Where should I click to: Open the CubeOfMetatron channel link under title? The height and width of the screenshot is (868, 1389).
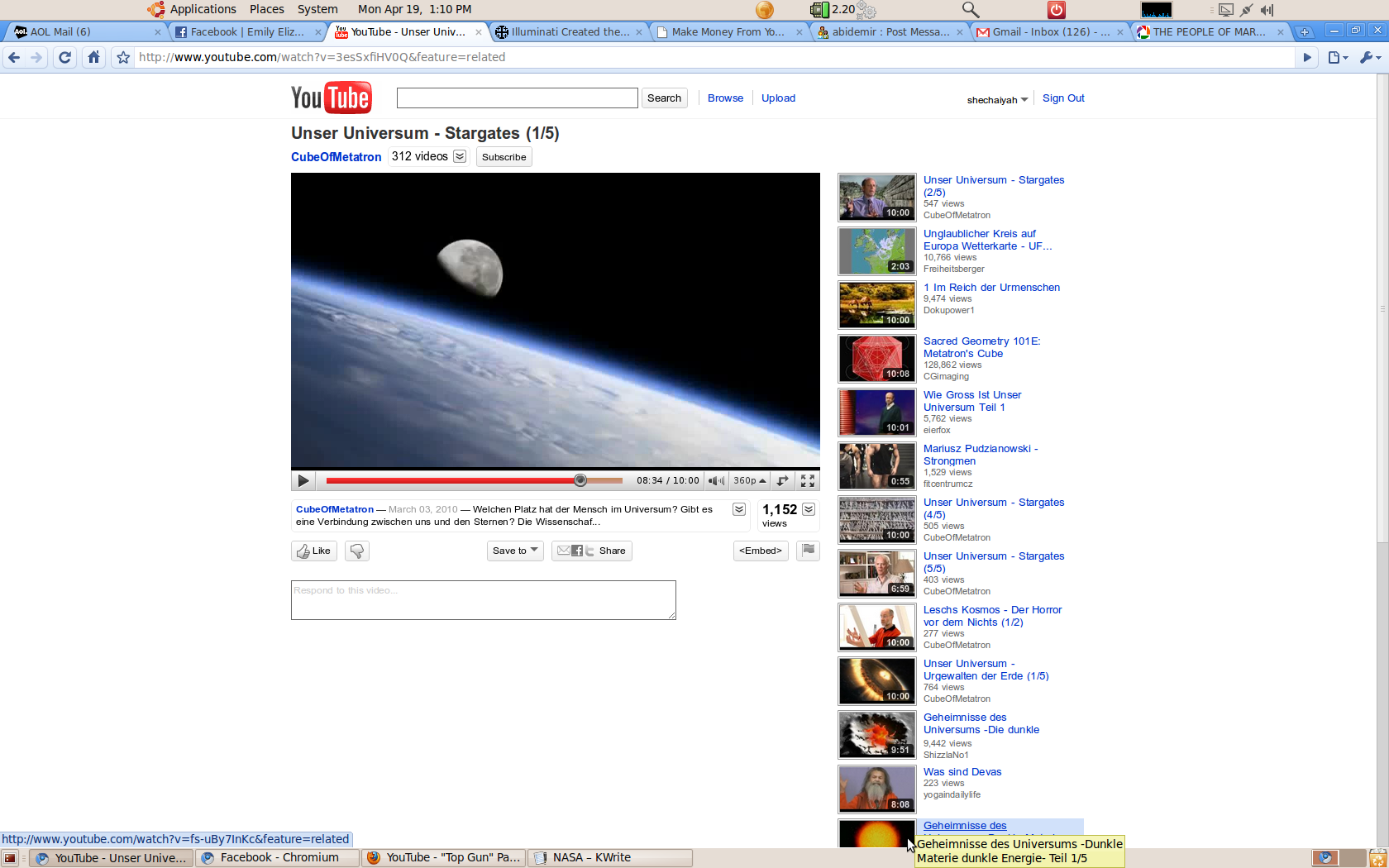click(336, 156)
